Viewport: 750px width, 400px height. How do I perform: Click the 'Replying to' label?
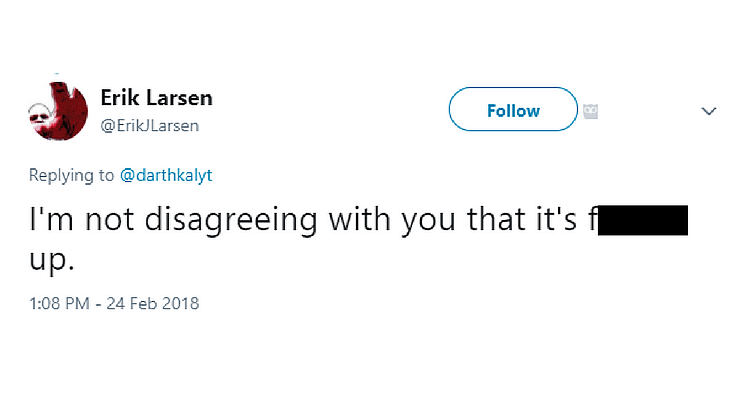point(71,175)
